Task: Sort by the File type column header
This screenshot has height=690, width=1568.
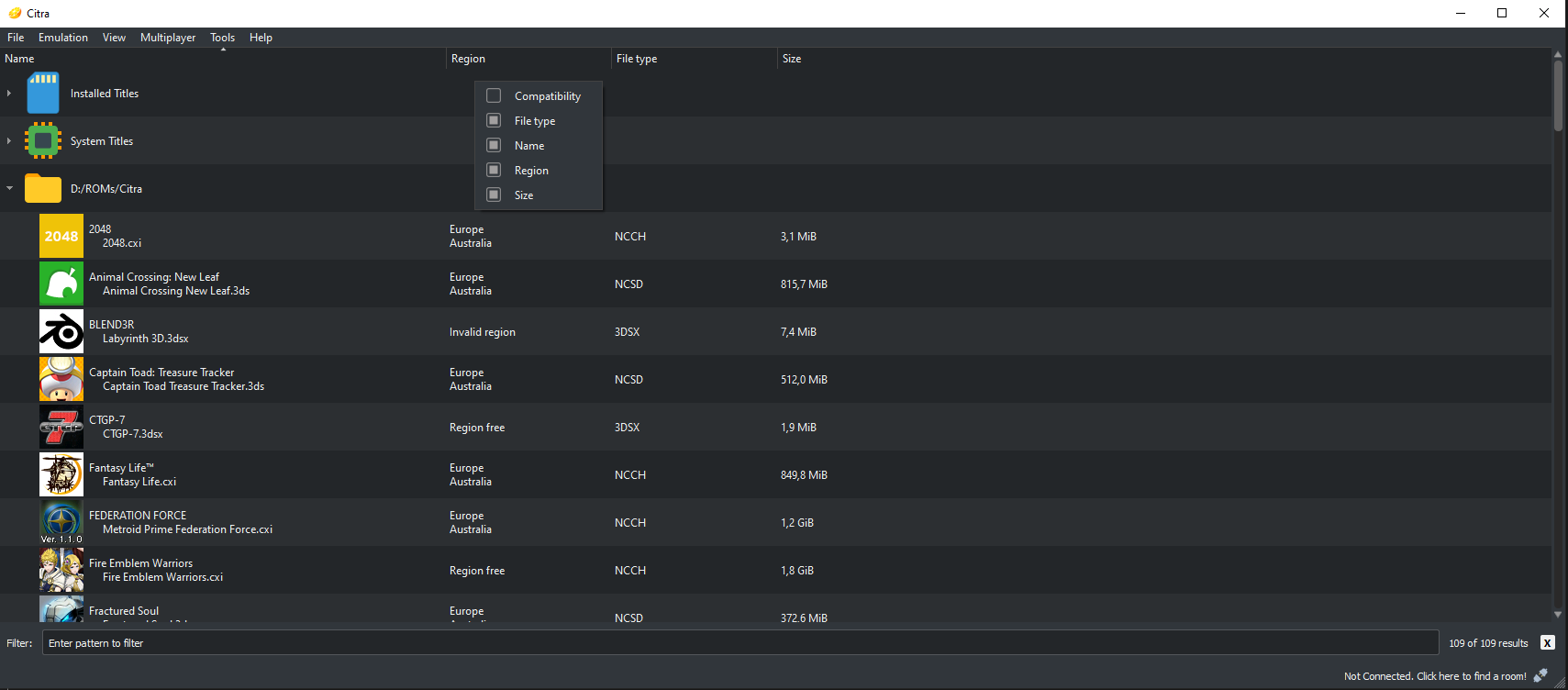Action: [695, 59]
